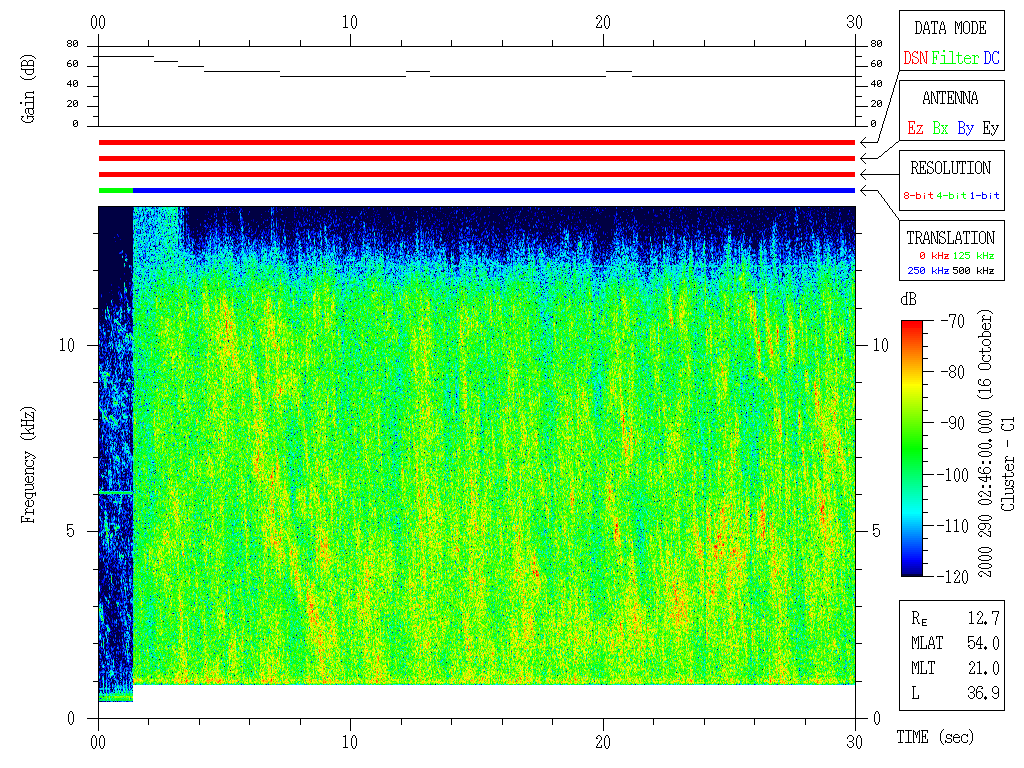Click the 1-bit resolution label
Viewport: 1024px width, 768px height.
984,196
